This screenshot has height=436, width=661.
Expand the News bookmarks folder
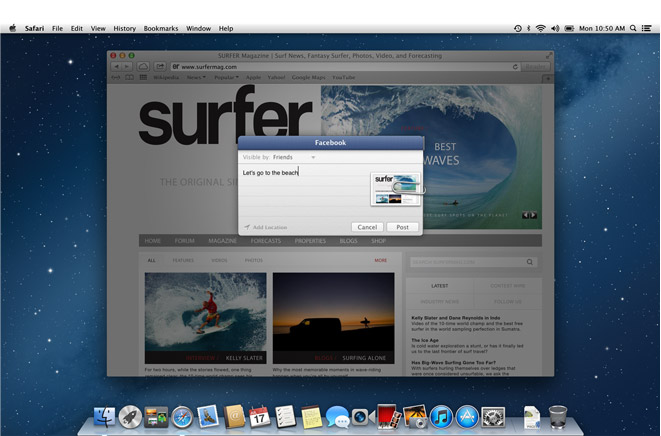click(x=196, y=78)
